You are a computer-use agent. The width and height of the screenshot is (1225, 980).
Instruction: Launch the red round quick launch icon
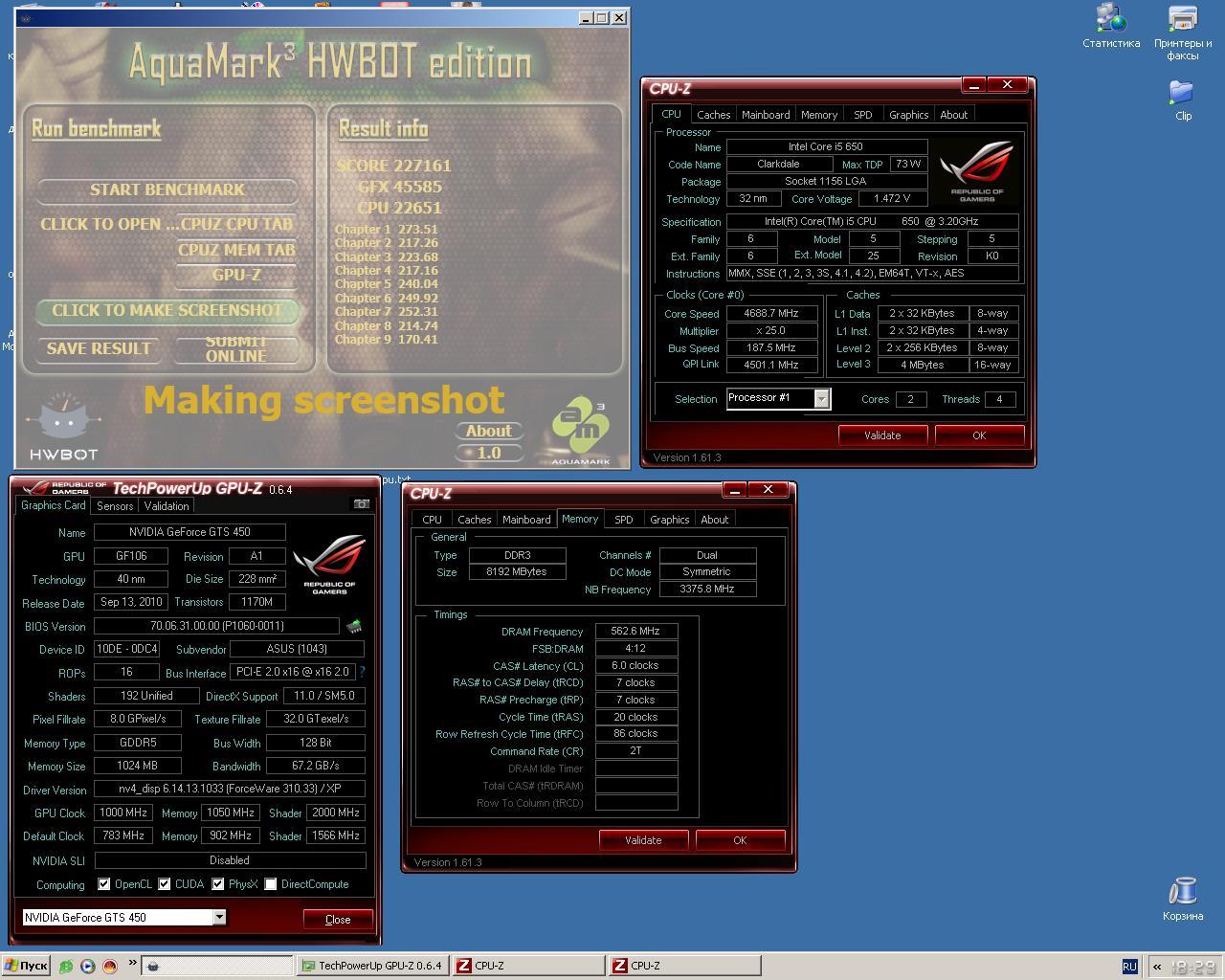tap(109, 966)
